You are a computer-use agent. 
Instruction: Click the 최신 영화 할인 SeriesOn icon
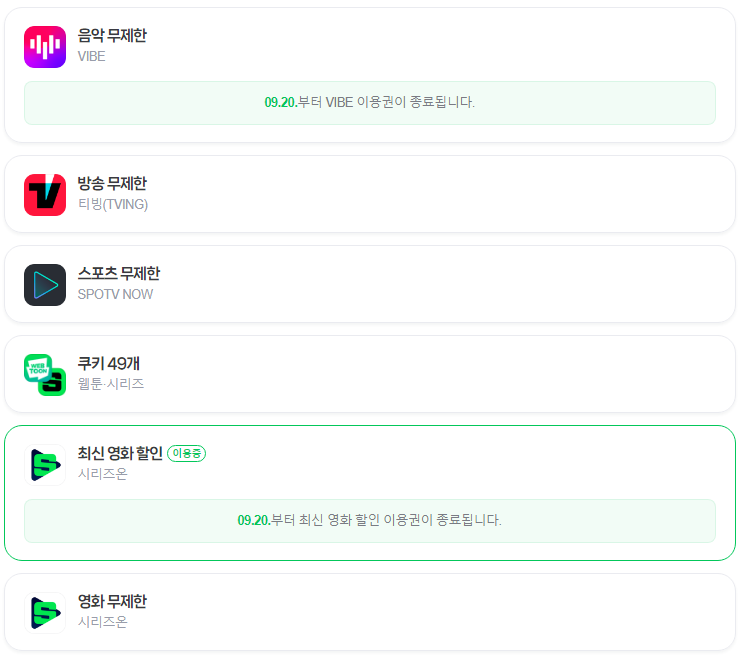point(45,464)
